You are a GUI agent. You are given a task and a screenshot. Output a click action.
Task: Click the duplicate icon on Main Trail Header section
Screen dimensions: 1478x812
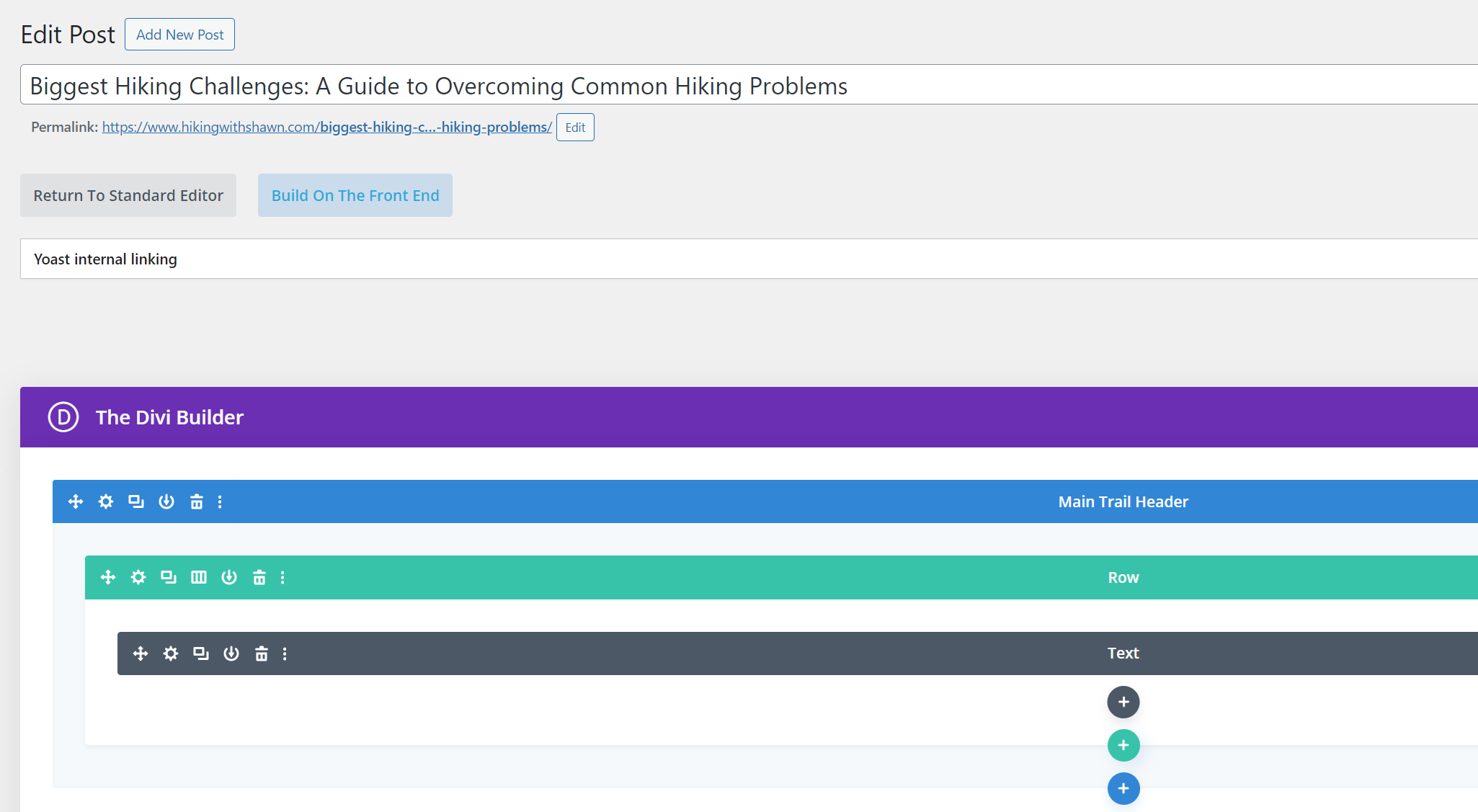click(135, 501)
